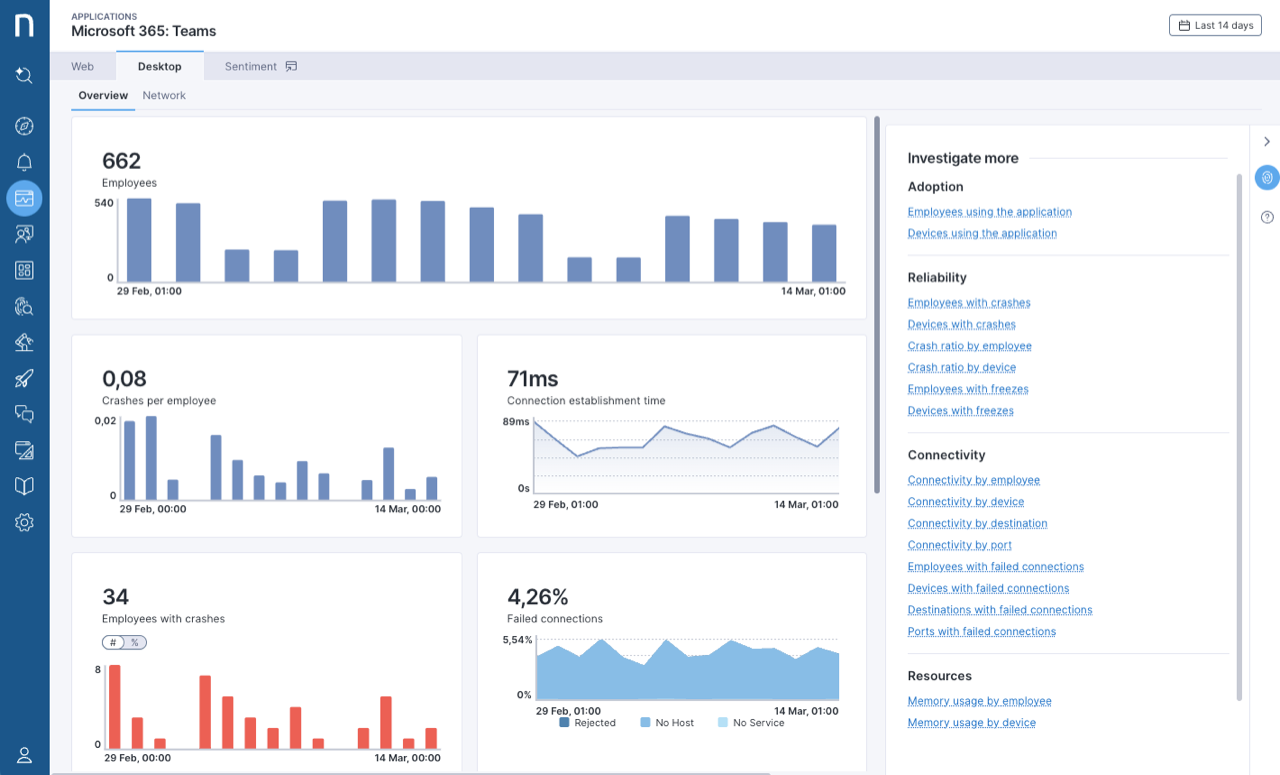Open Employees with crashes link
Image resolution: width=1280 pixels, height=775 pixels.
point(969,302)
